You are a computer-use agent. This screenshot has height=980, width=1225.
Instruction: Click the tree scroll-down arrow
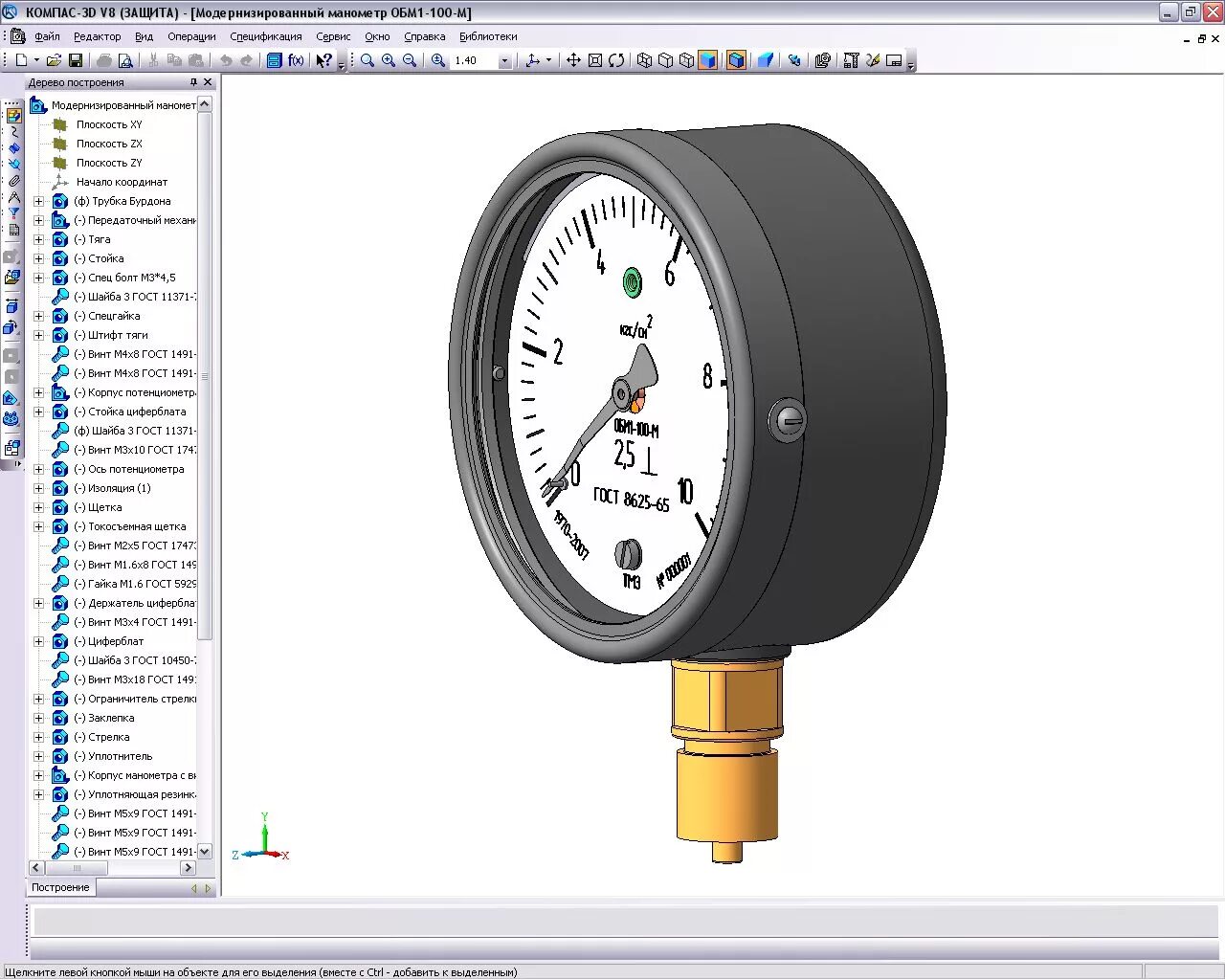coord(205,851)
